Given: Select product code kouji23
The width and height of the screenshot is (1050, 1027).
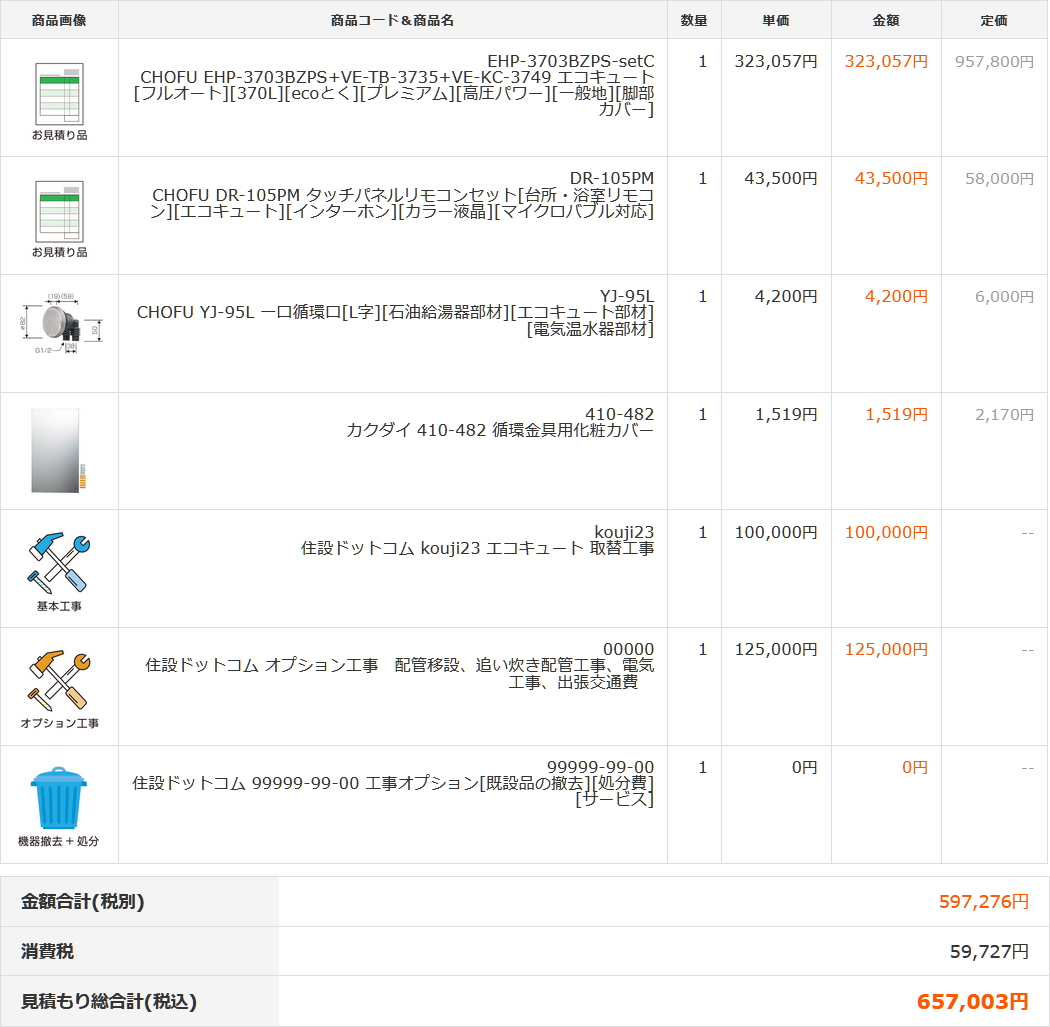Looking at the screenshot, I should coord(624,532).
